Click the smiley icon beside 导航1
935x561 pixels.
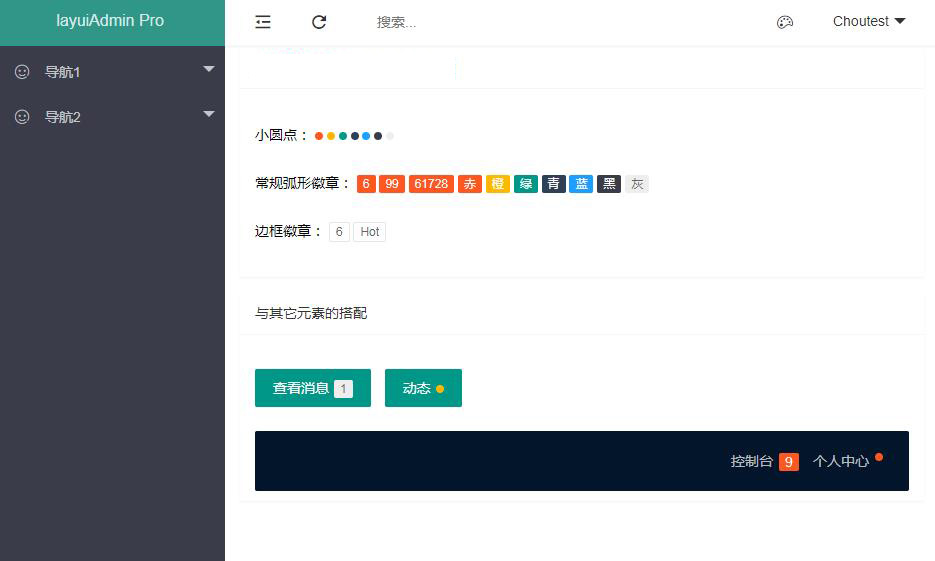(x=22, y=72)
